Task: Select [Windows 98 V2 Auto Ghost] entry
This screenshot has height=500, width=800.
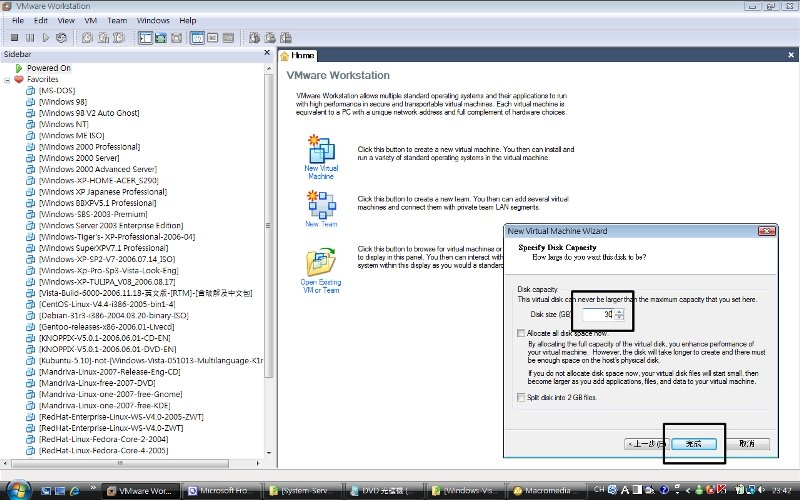Action: pyautogui.click(x=89, y=113)
